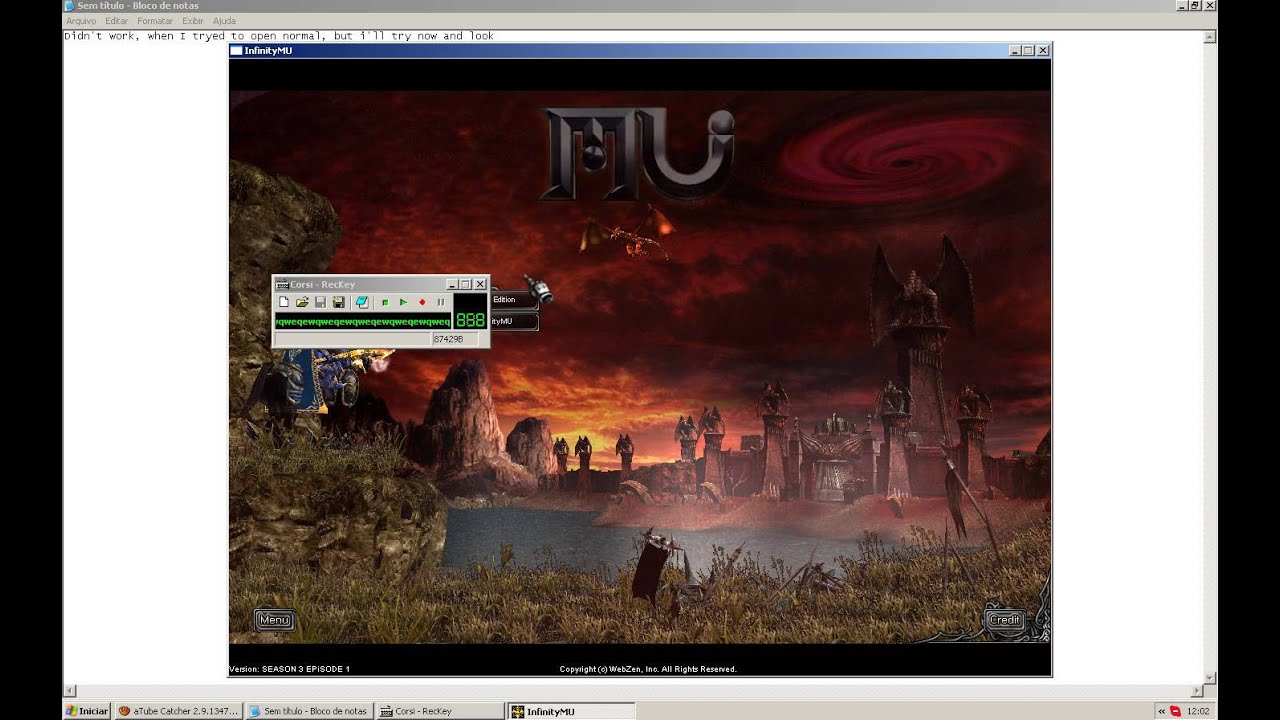Screen dimensions: 1280x720
Task: Open the Formatar menu in Bloco de notas
Action: tap(155, 20)
